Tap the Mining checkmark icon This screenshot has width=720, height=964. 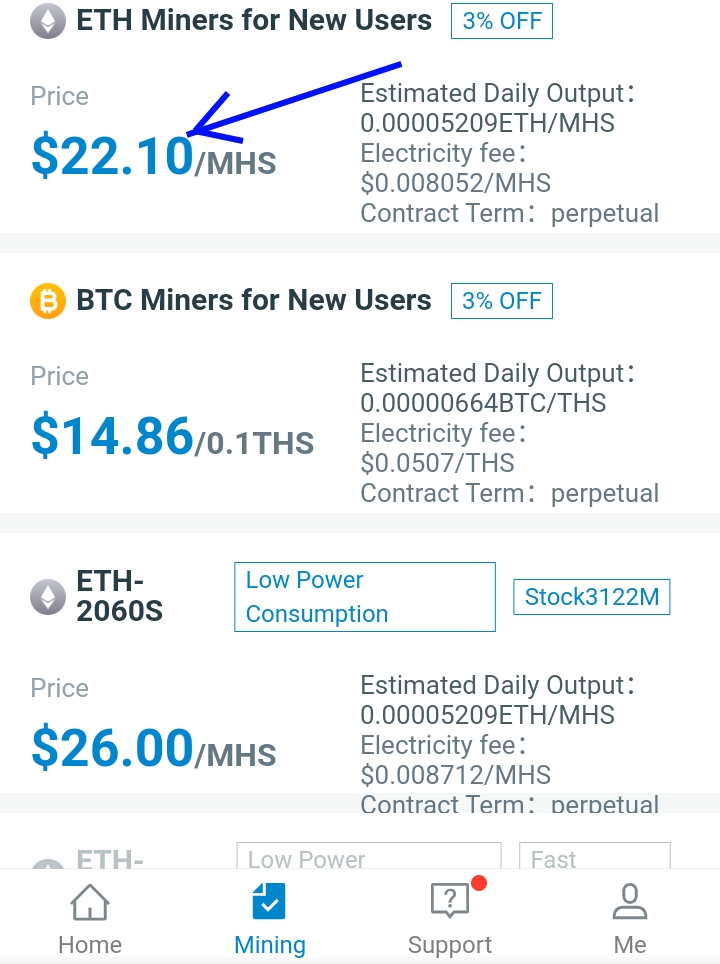269,901
